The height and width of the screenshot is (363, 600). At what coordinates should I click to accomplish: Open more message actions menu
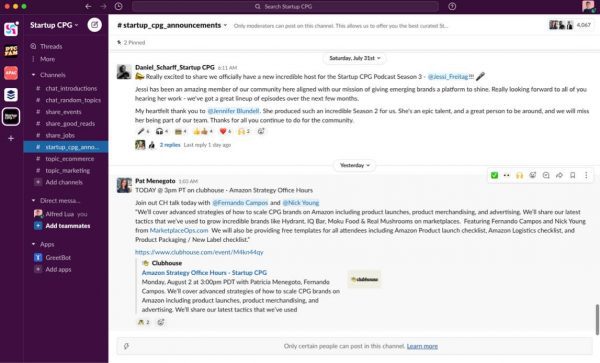[x=586, y=175]
